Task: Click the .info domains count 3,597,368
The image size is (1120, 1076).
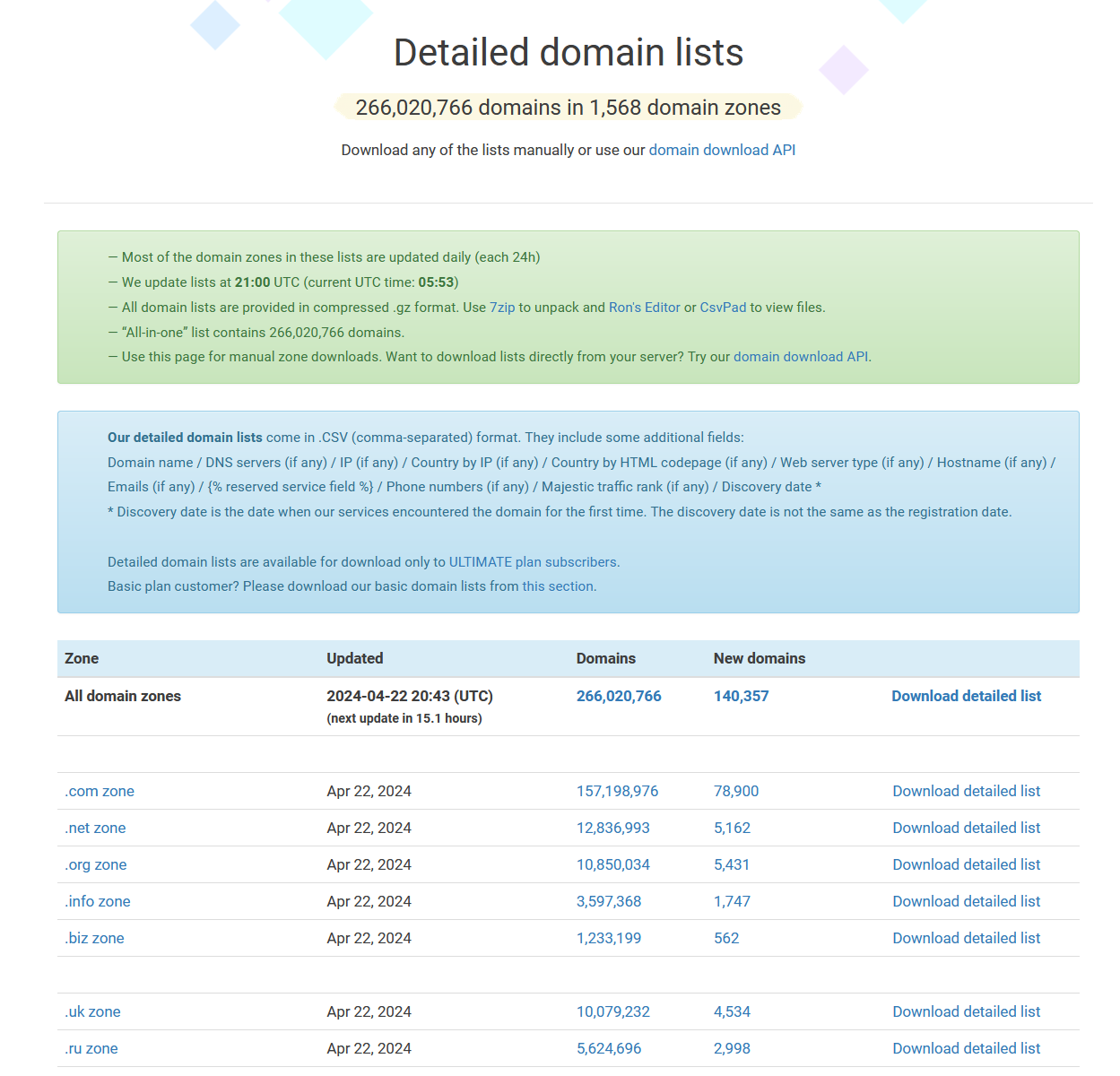Action: point(609,901)
